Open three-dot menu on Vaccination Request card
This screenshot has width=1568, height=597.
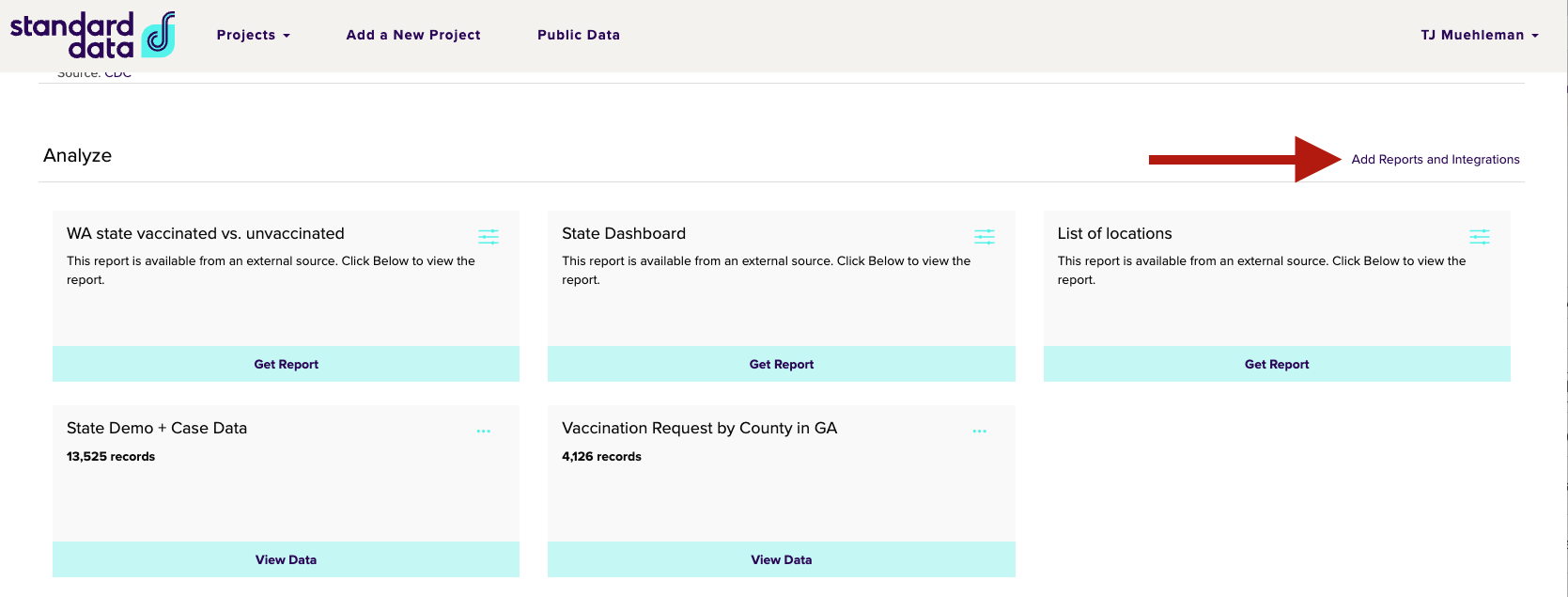tap(979, 432)
